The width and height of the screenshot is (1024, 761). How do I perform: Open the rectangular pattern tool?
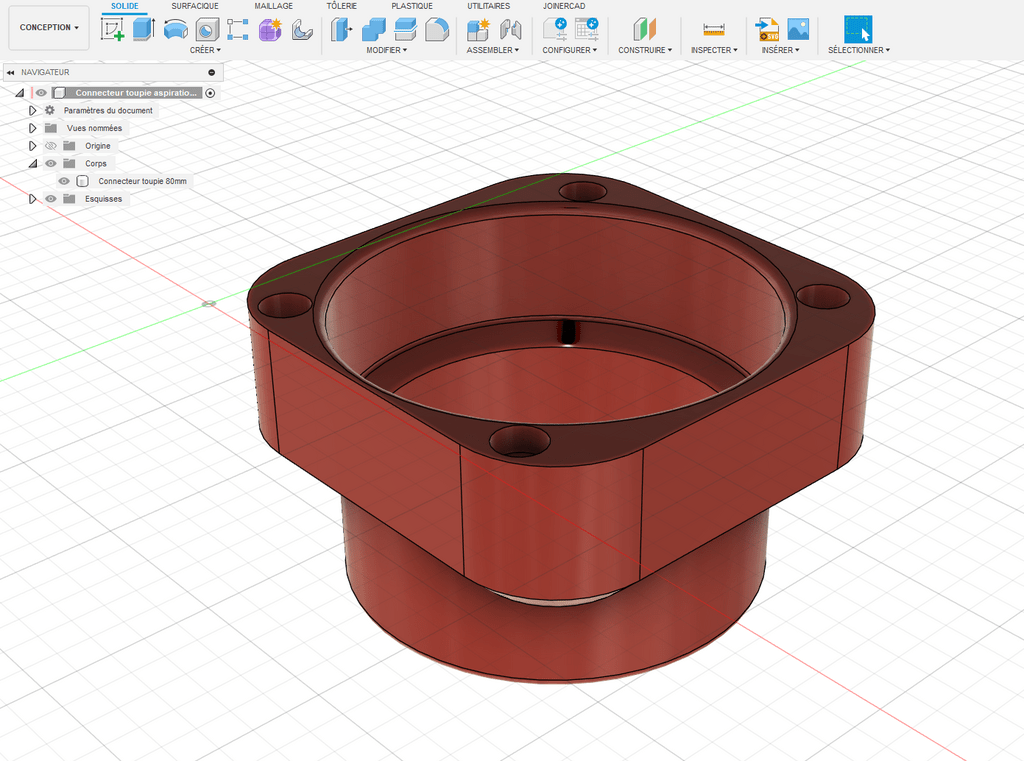coord(238,29)
